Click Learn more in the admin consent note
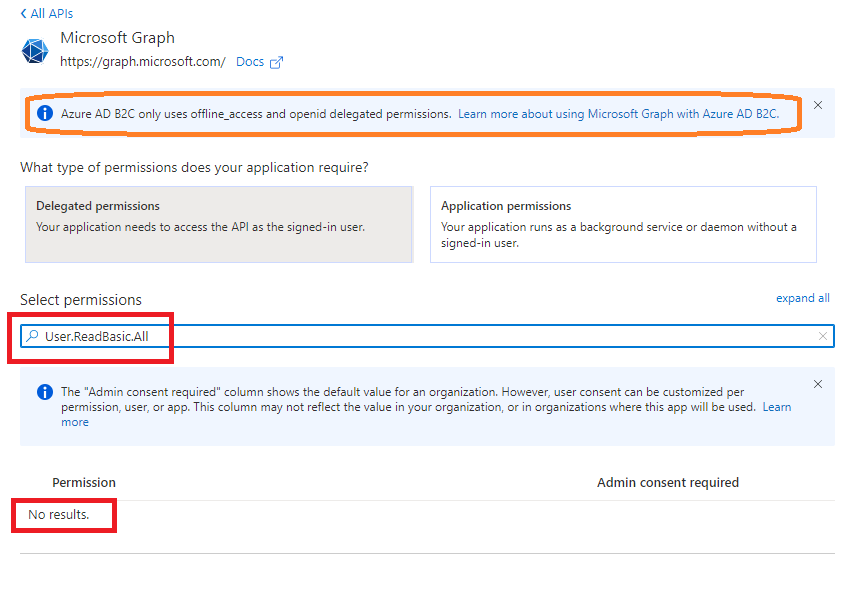This screenshot has height=604, width=864. coord(777,407)
